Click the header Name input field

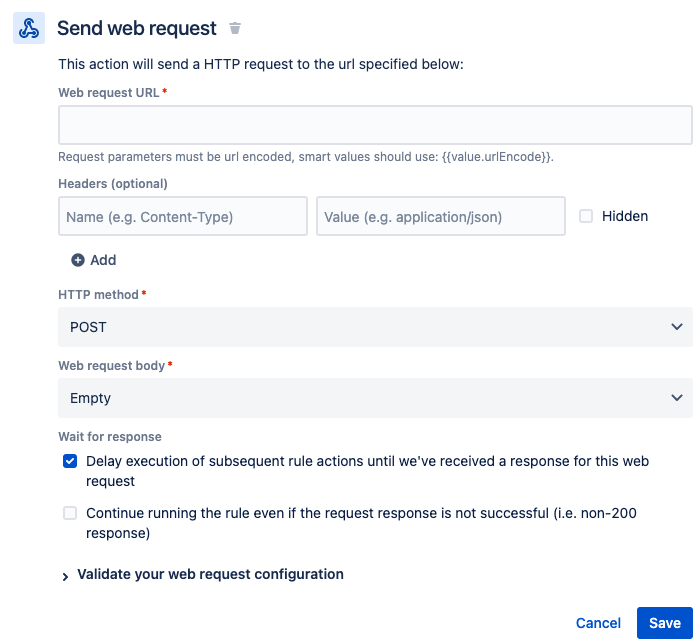point(183,216)
